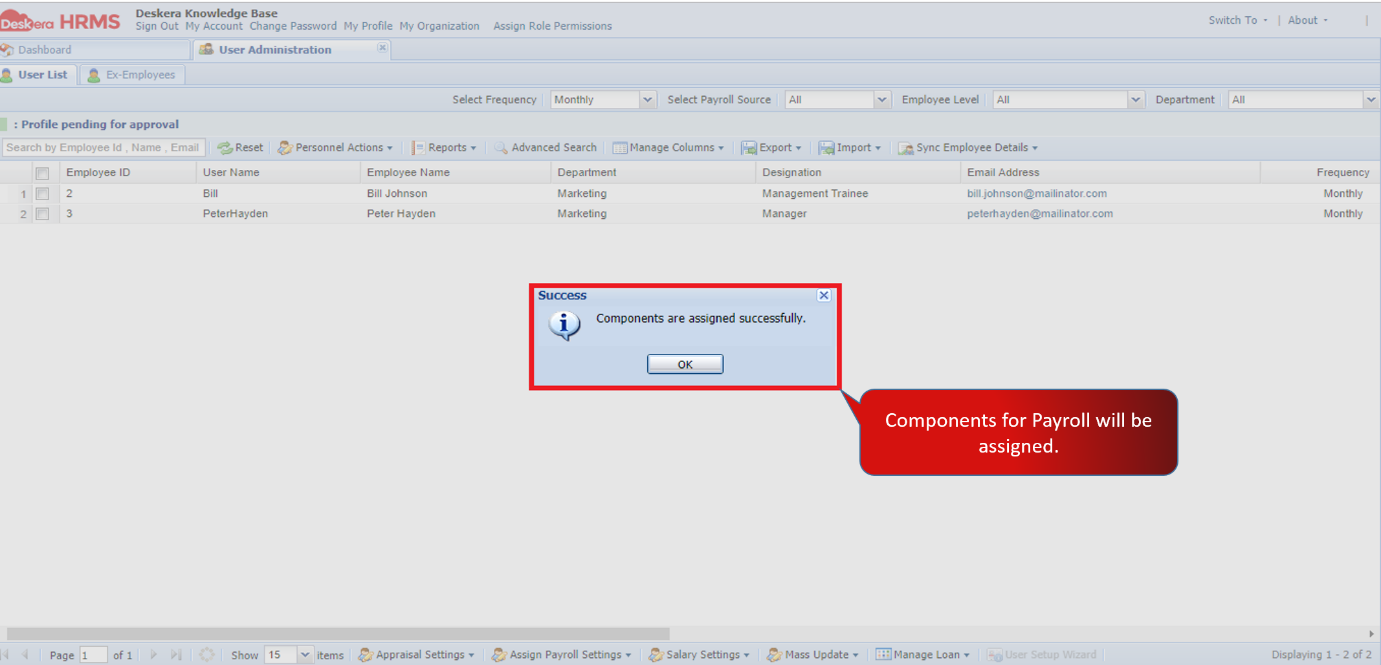Expand the Show items-per-page dropdown
The width and height of the screenshot is (1381, 665).
click(x=305, y=655)
